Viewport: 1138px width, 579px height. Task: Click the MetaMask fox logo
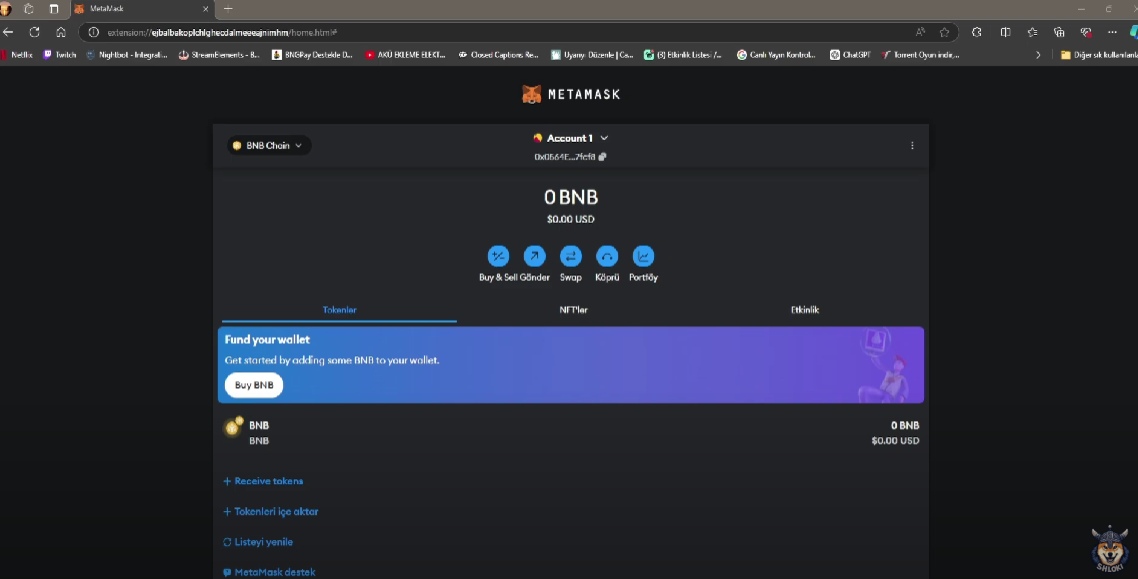[532, 94]
